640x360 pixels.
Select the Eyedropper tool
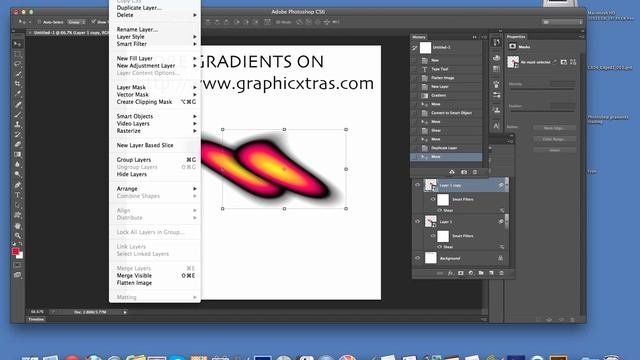pos(18,94)
